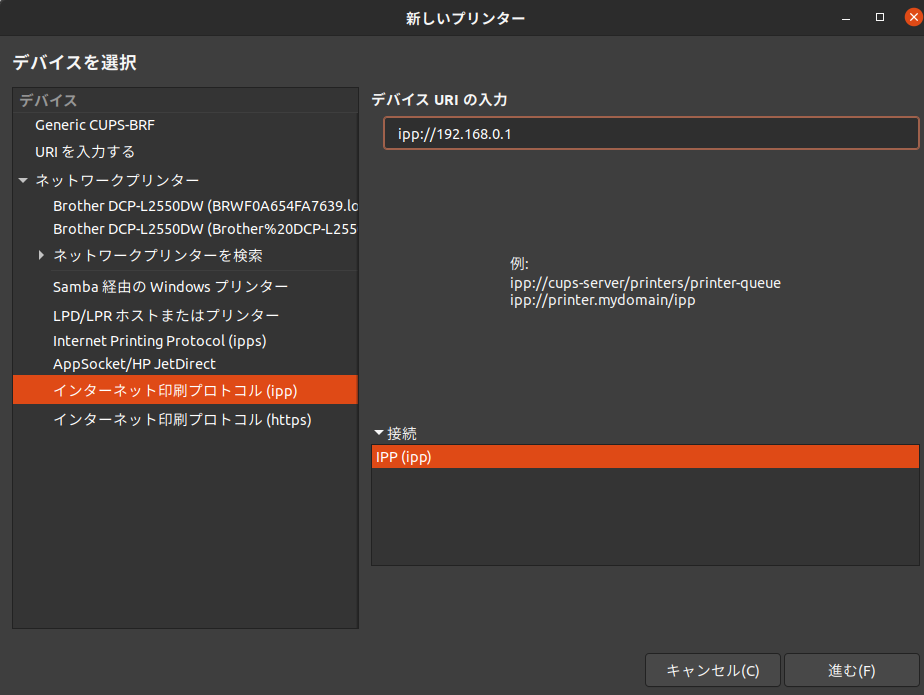Image resolution: width=924 pixels, height=695 pixels.
Task: Collapse the ネットワークプリンター tree group
Action: 23,181
